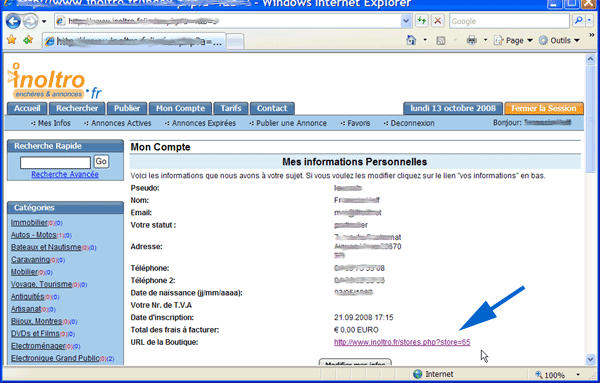Open the Artisanat category
The height and width of the screenshot is (383, 600).
coord(26,309)
